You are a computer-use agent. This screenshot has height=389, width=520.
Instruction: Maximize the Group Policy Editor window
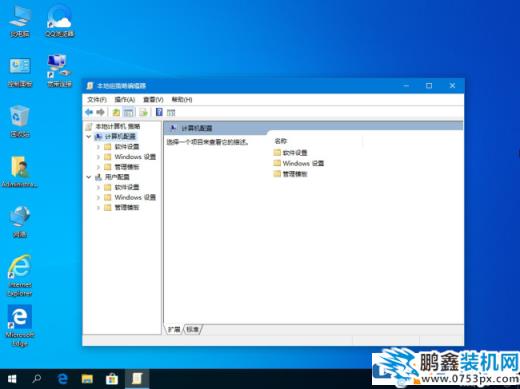tap(429, 86)
